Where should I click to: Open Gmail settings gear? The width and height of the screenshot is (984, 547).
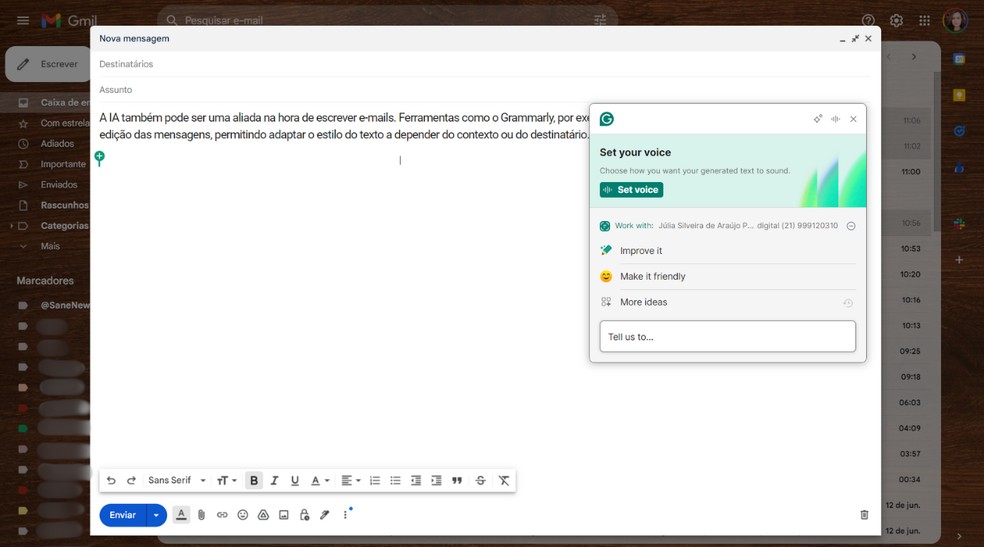(x=896, y=21)
